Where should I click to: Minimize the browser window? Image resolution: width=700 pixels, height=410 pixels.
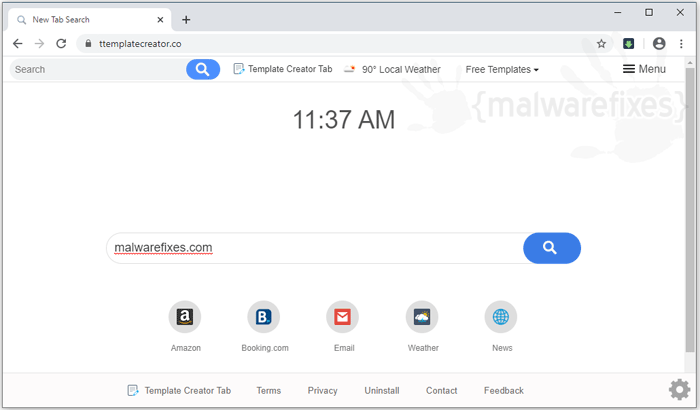click(618, 13)
